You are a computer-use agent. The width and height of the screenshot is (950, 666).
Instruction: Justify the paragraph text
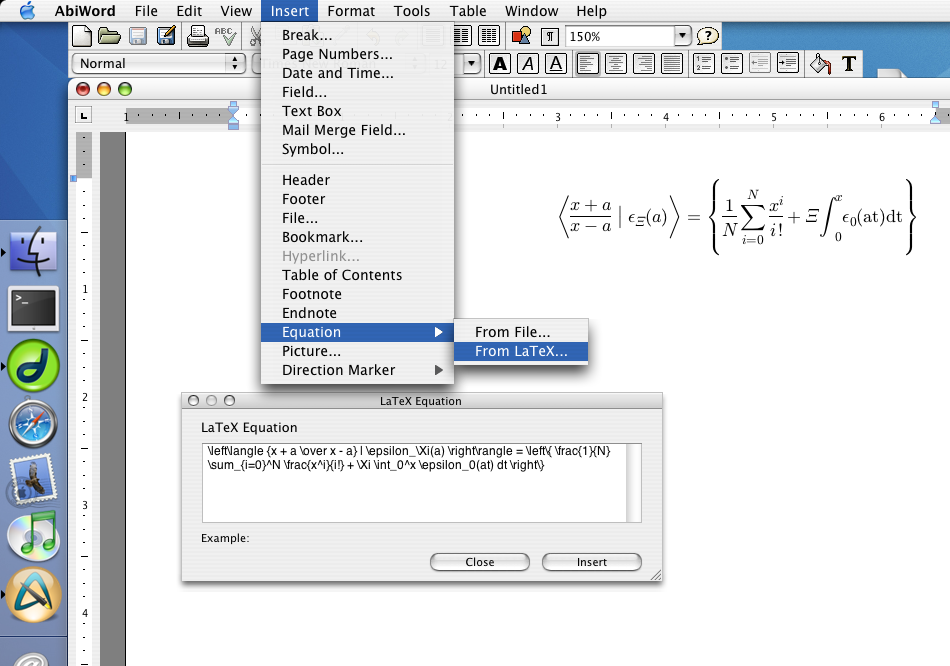[x=671, y=63]
